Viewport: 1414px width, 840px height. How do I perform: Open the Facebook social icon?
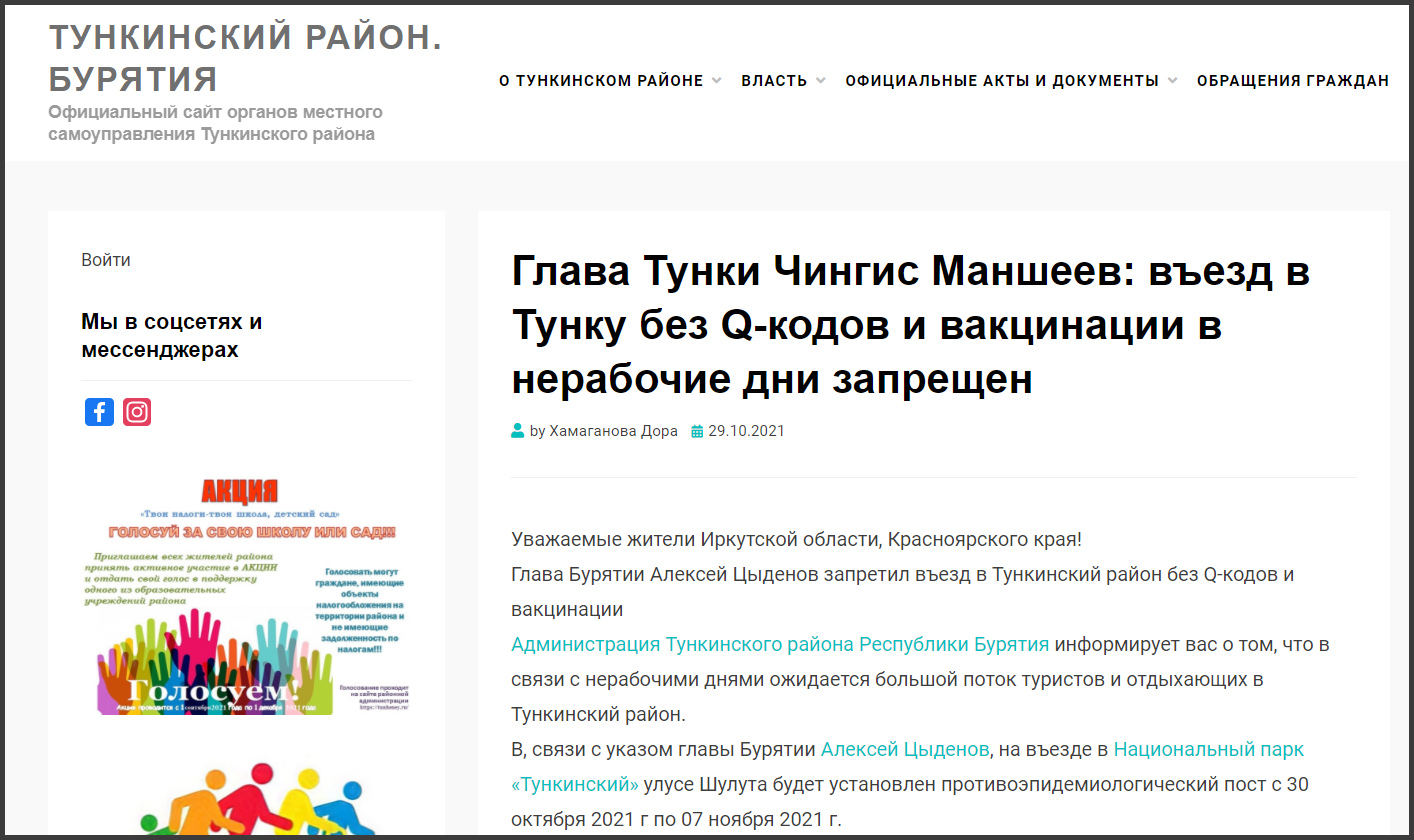click(99, 412)
